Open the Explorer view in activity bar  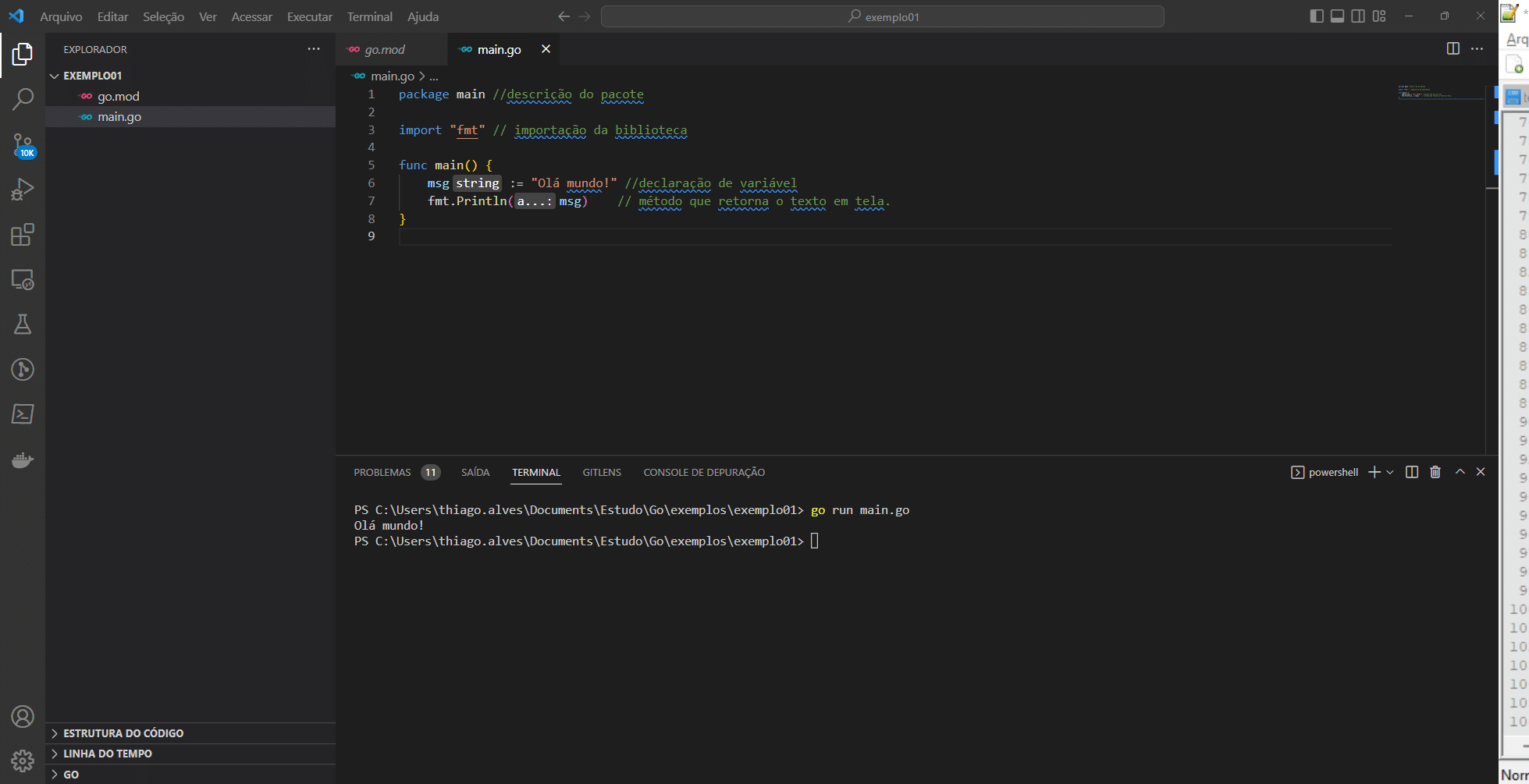pos(23,54)
